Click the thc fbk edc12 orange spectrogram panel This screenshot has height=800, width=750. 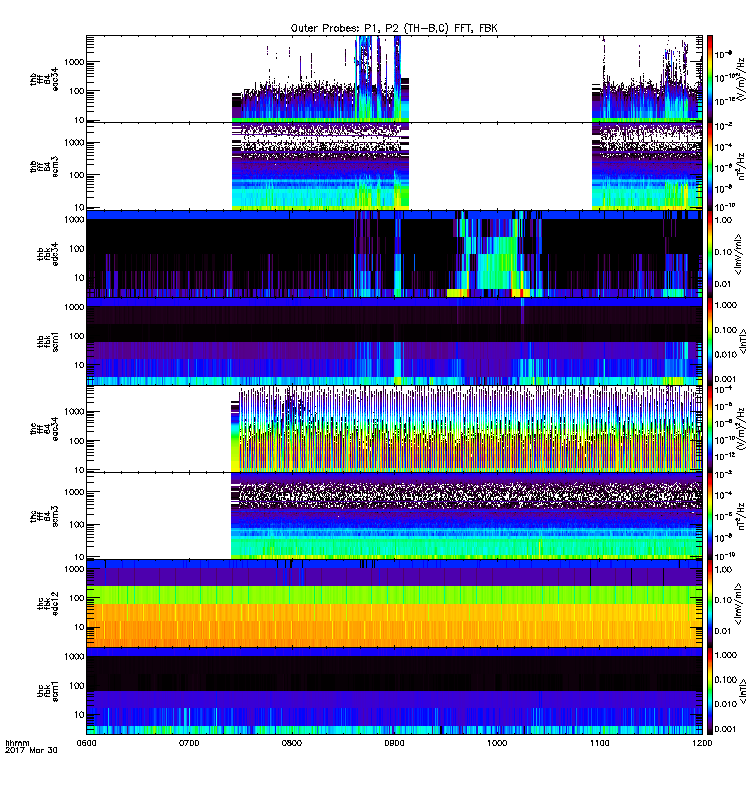[x=394, y=603]
